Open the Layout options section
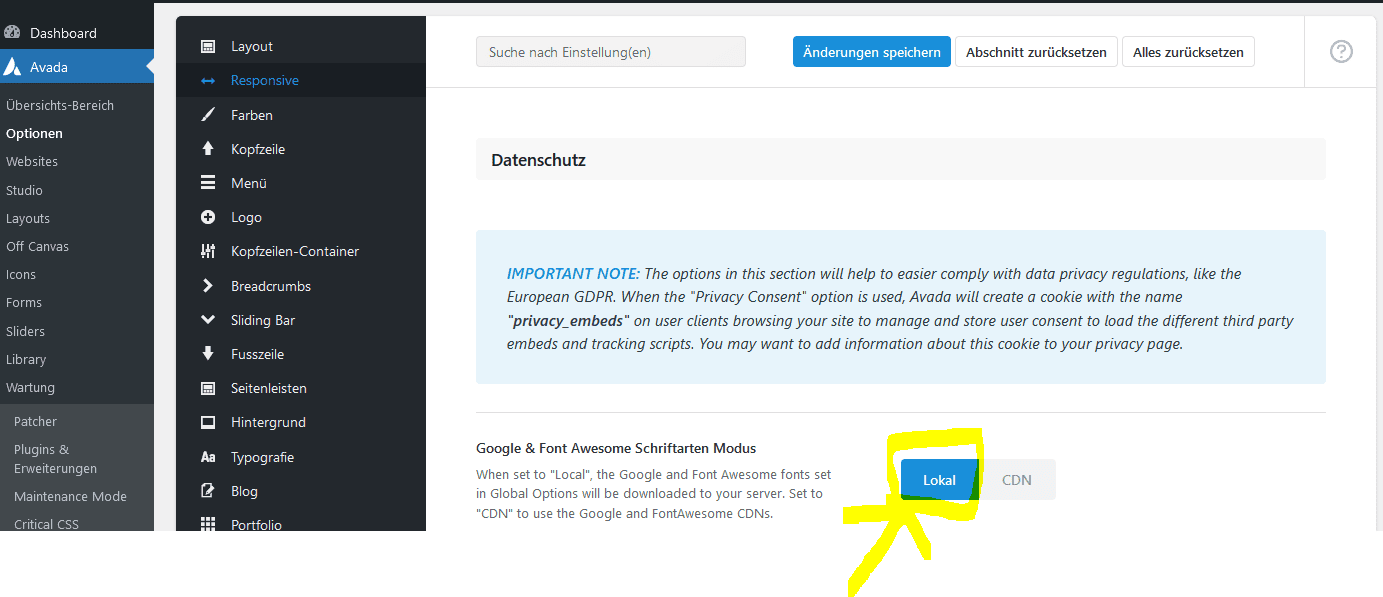 click(301, 46)
